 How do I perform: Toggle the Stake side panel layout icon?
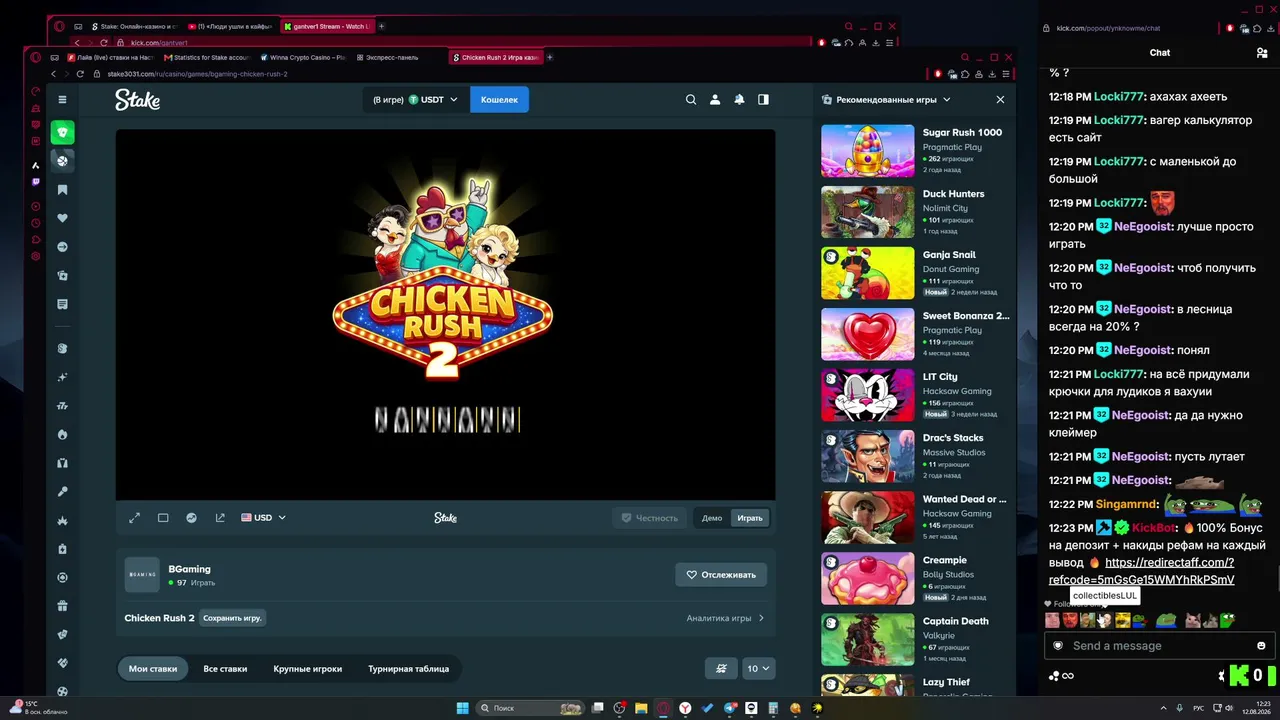tap(763, 99)
